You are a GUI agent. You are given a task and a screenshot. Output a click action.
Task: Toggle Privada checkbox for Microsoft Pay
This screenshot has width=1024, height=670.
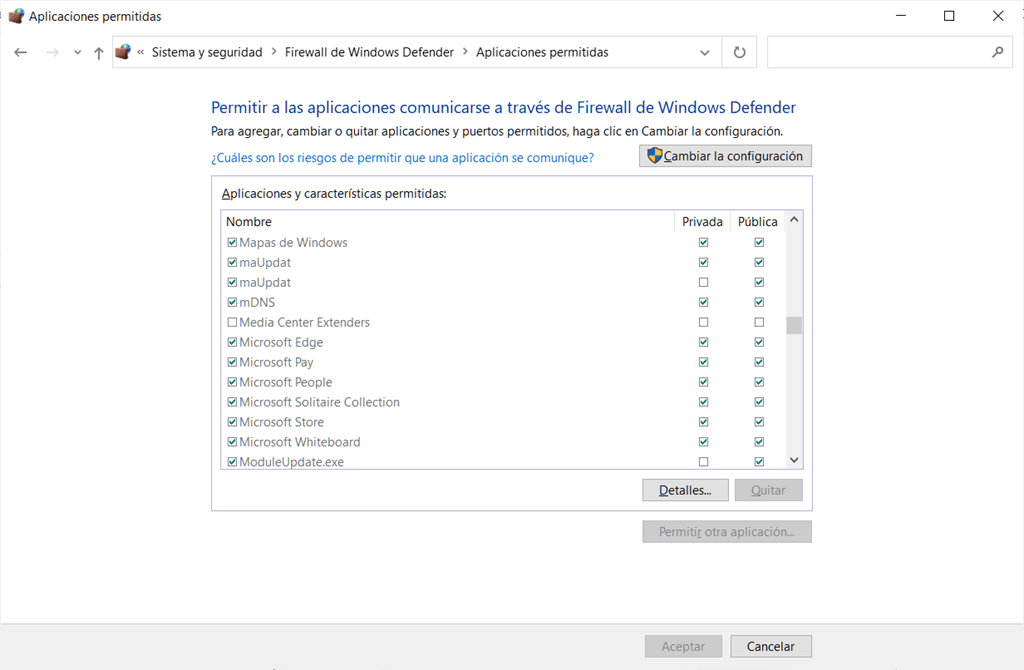pos(703,362)
